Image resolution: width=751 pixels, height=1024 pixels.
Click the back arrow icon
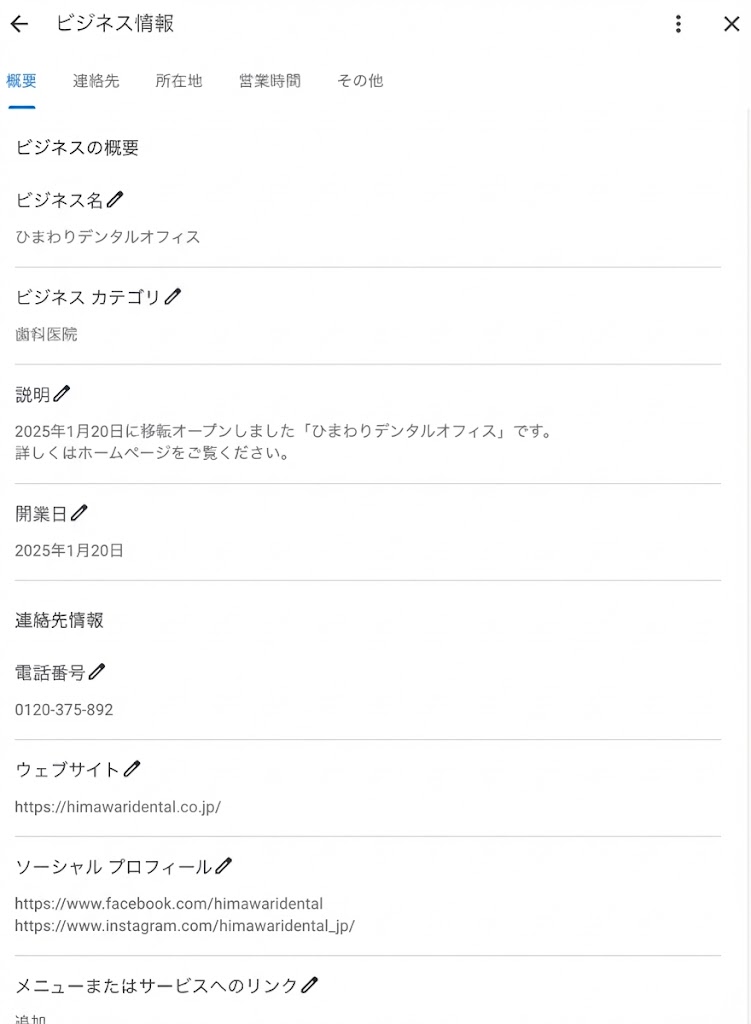(x=19, y=24)
